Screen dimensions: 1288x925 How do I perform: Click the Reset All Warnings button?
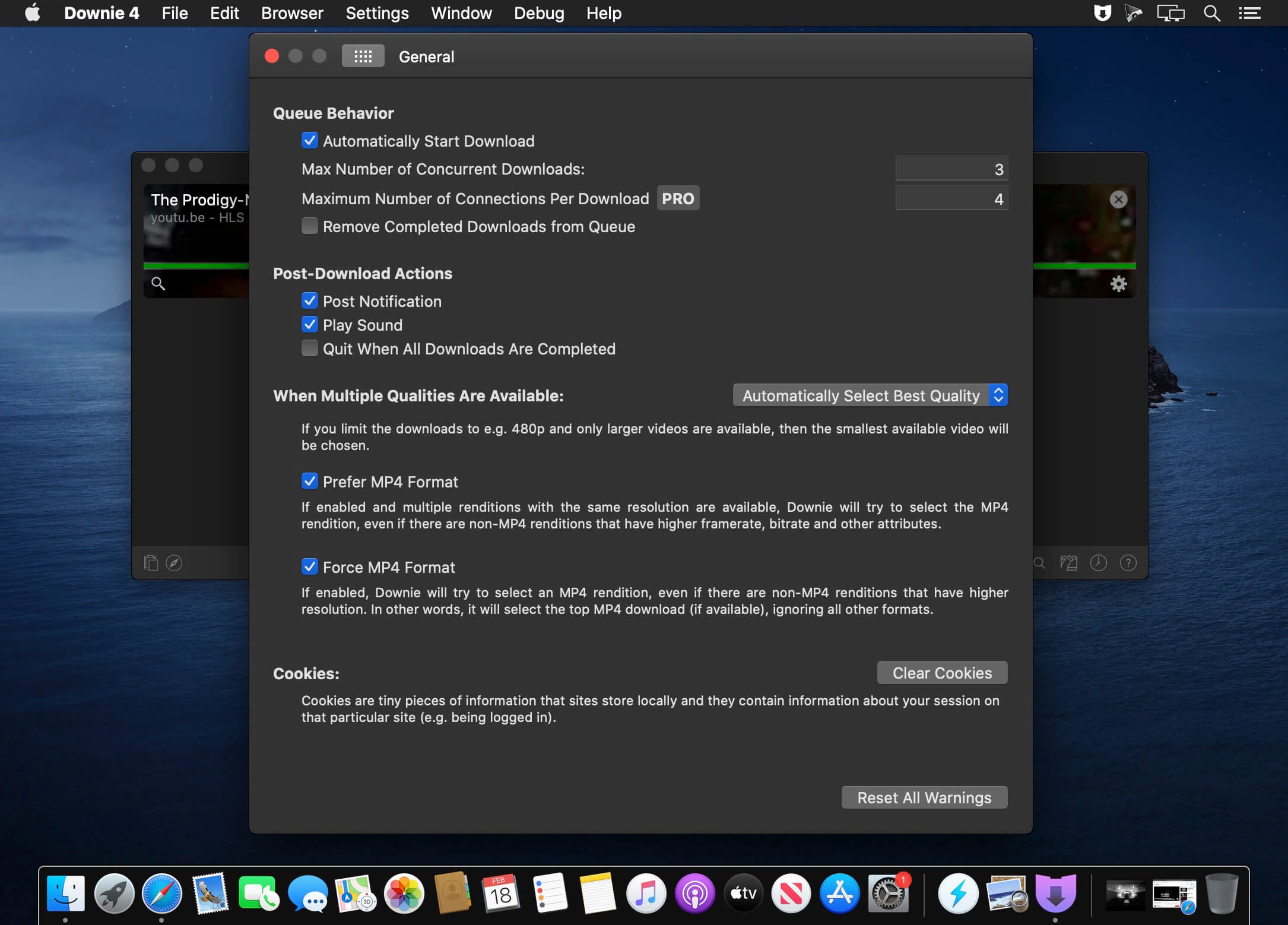(924, 797)
